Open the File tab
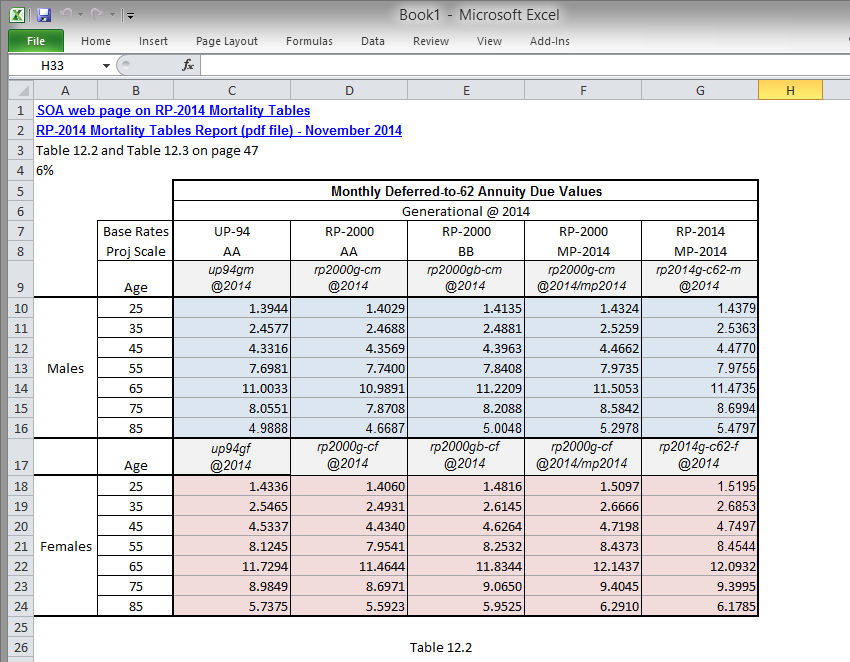 tap(36, 41)
